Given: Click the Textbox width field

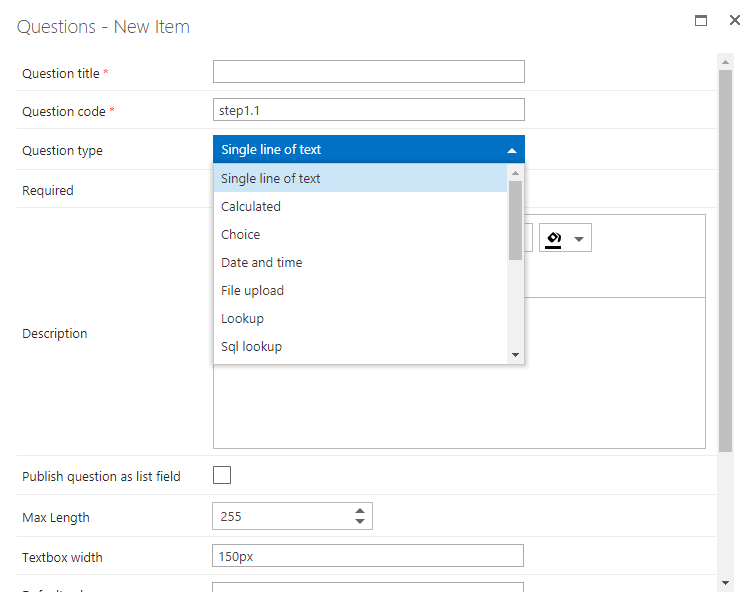Looking at the screenshot, I should pyautogui.click(x=367, y=556).
